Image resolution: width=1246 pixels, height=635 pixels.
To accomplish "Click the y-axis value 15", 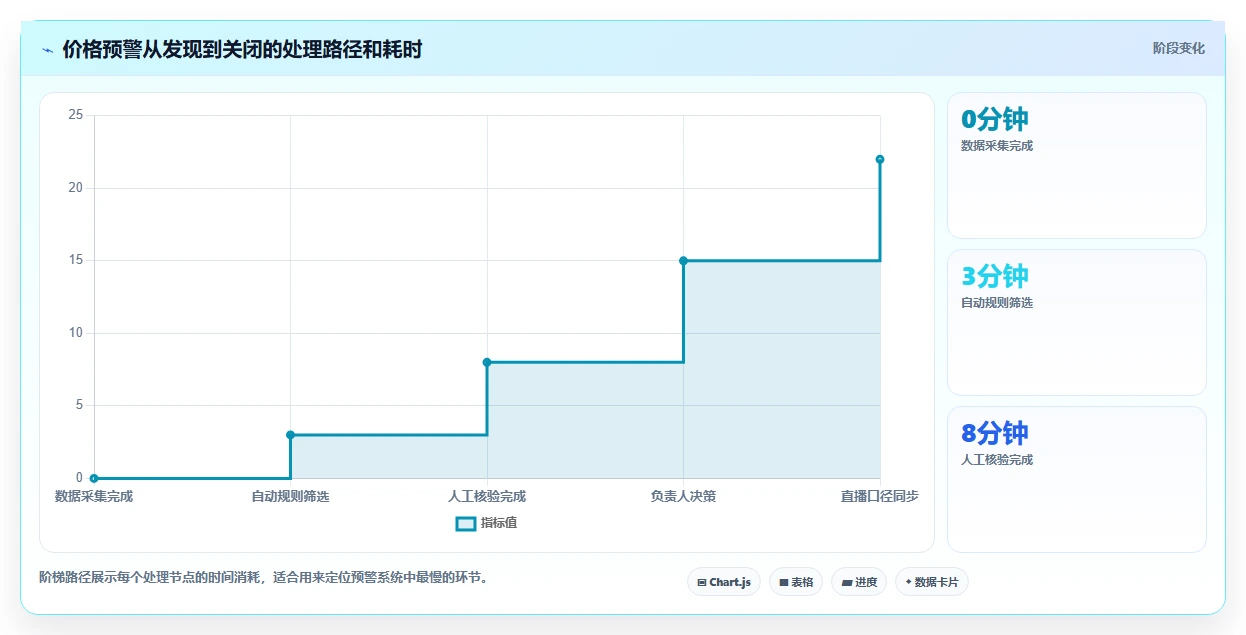I will [x=75, y=260].
